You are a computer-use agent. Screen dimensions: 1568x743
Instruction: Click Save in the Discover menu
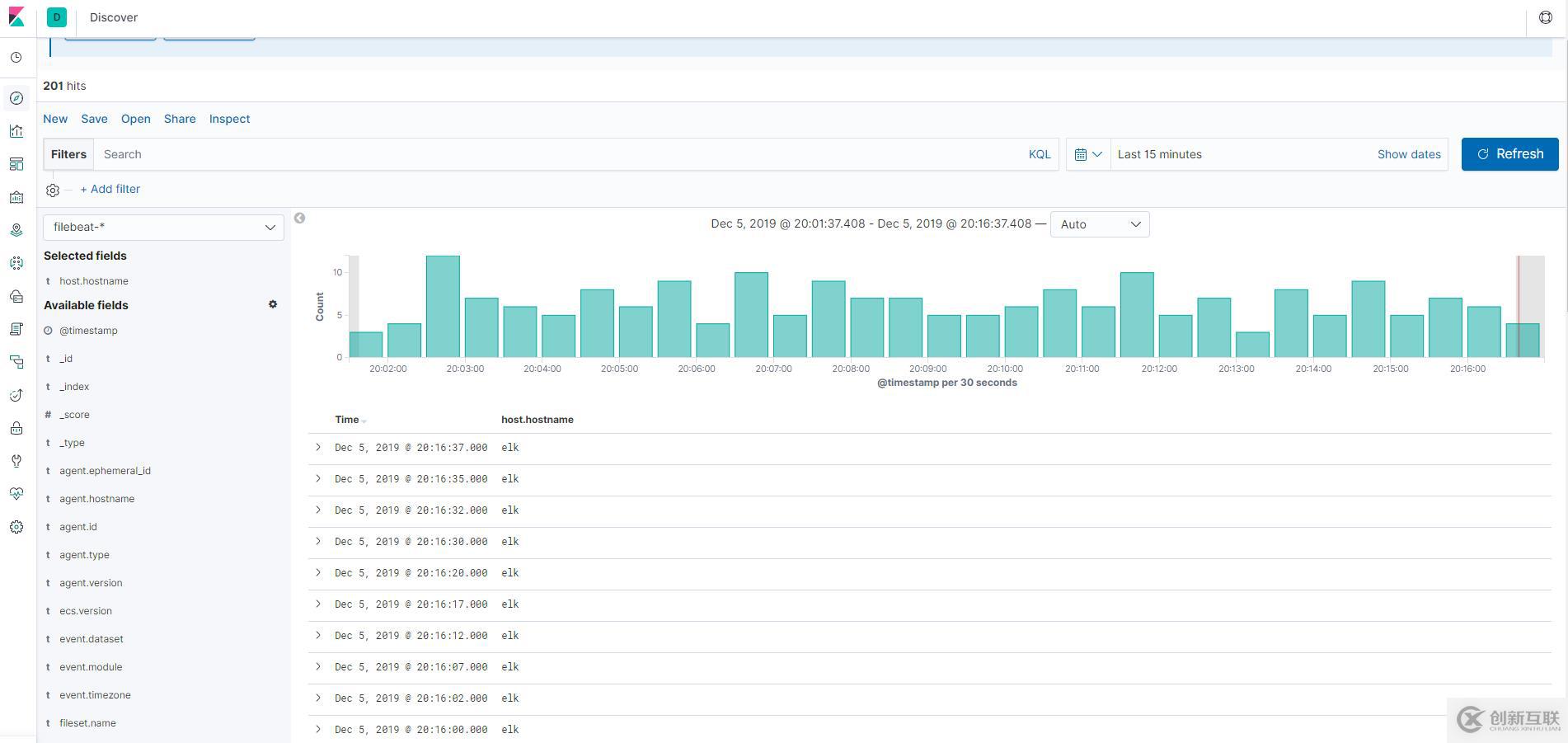tap(94, 119)
